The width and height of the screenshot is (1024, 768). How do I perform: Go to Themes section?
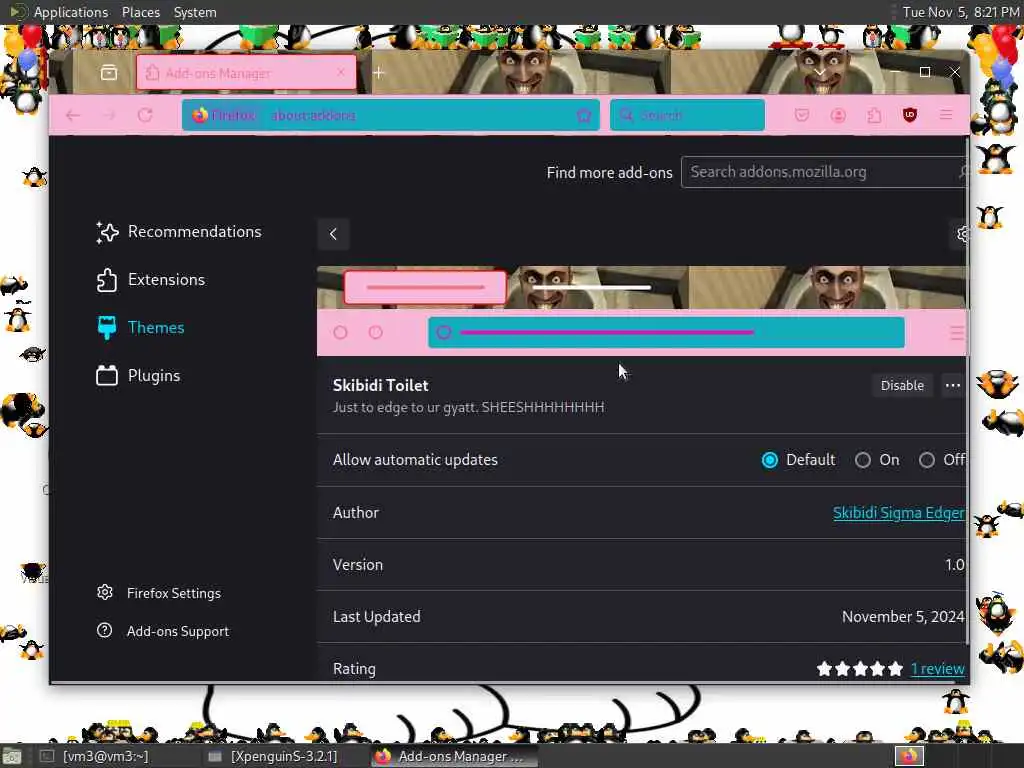click(x=140, y=327)
